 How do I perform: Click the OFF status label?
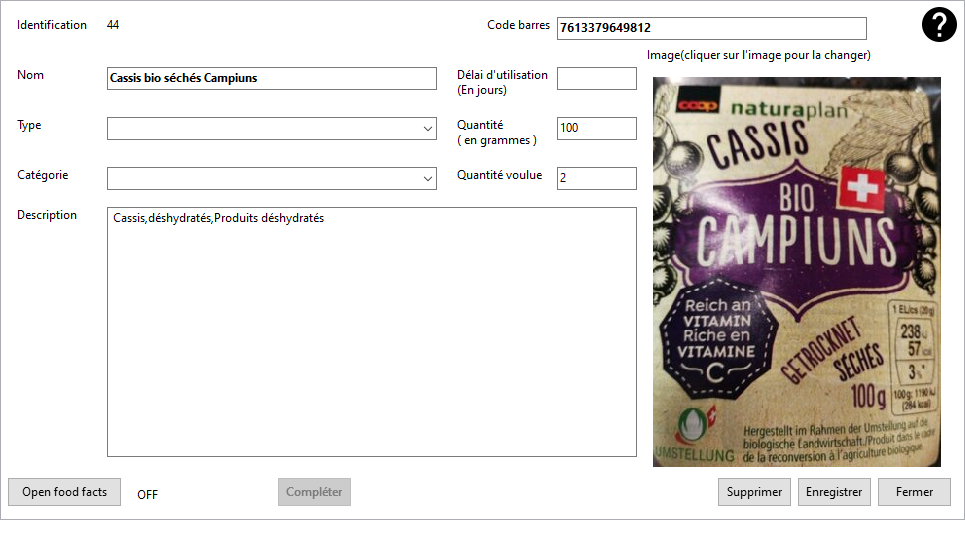[147, 495]
